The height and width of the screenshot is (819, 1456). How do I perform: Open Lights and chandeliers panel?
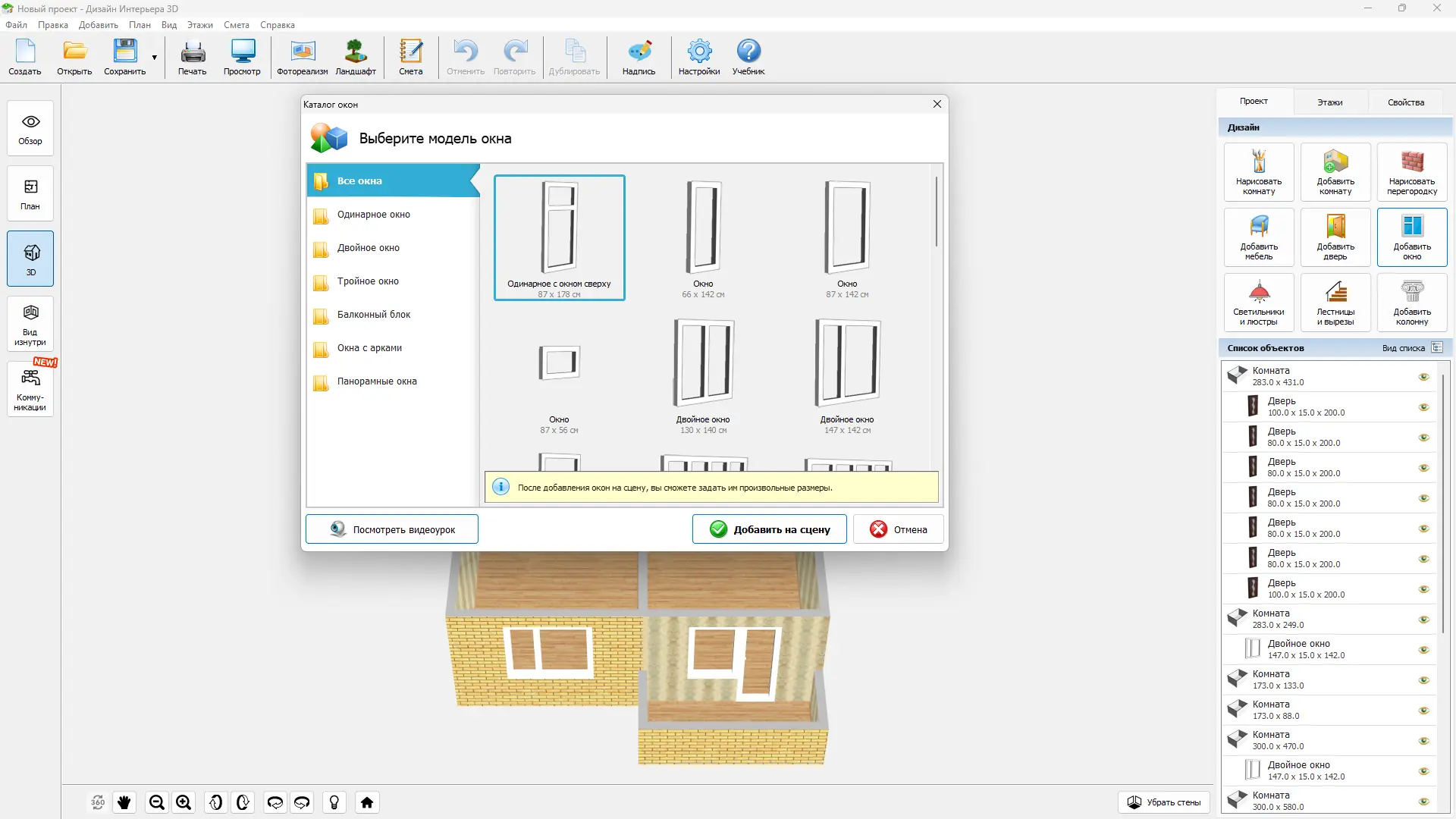click(x=1258, y=302)
